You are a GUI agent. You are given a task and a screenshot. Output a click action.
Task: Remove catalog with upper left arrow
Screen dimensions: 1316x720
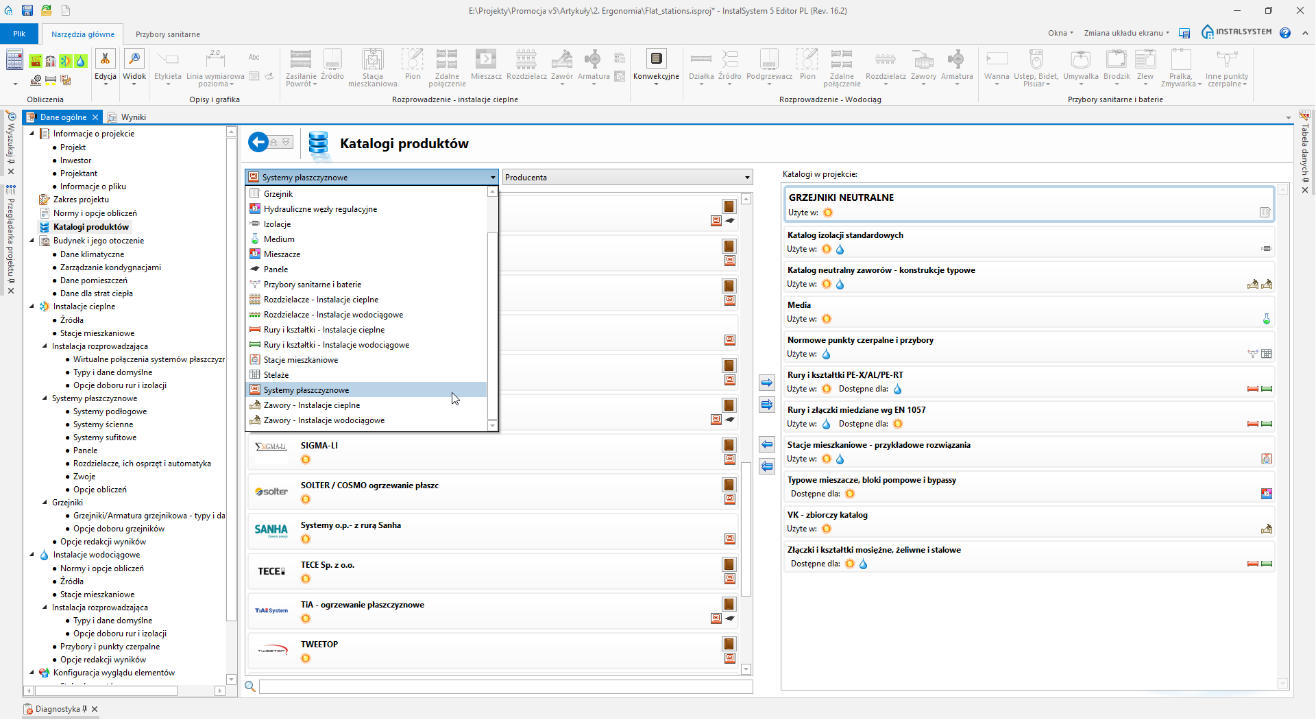tap(767, 444)
